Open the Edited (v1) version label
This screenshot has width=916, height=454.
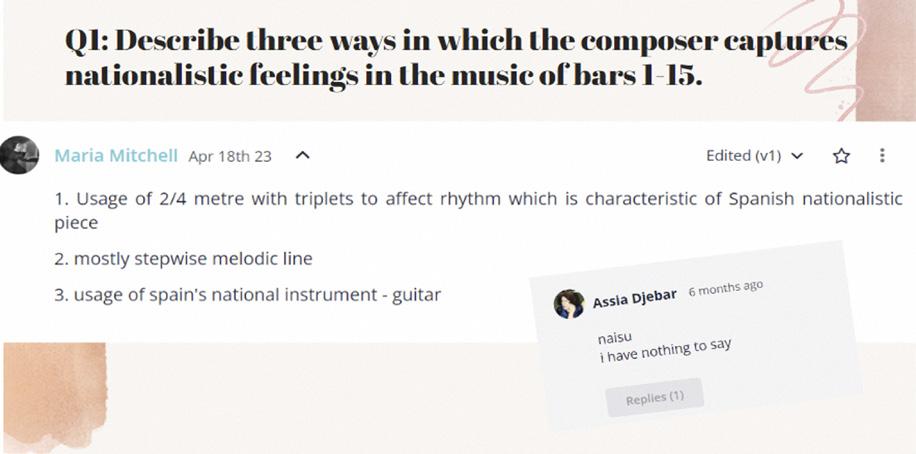pos(742,155)
